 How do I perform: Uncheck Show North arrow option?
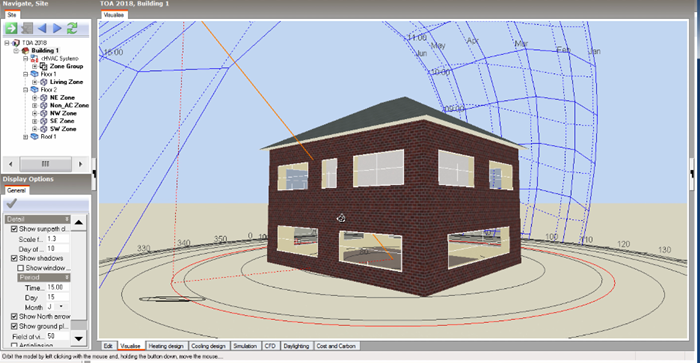point(14,316)
